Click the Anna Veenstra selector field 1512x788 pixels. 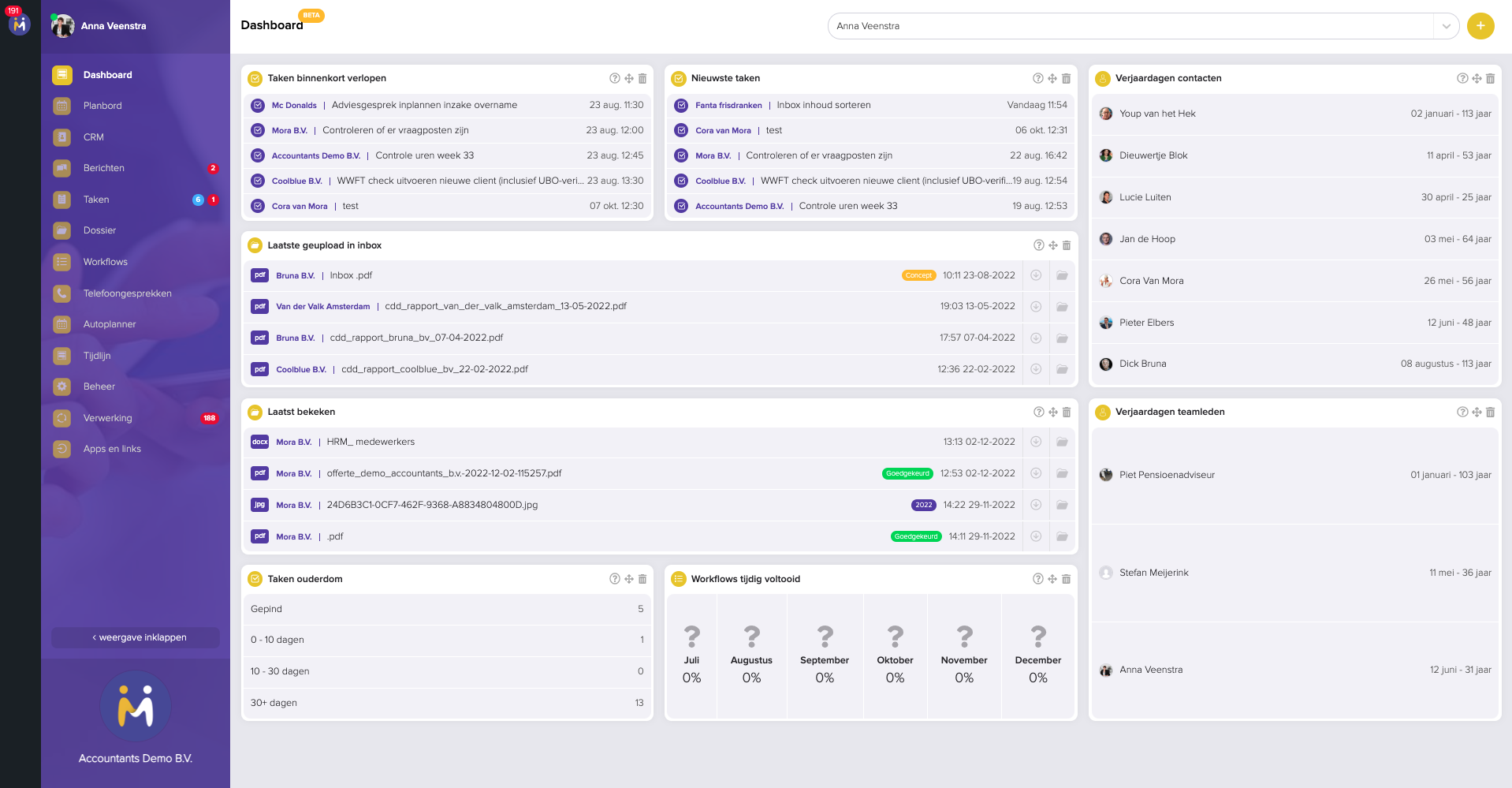click(x=1131, y=26)
